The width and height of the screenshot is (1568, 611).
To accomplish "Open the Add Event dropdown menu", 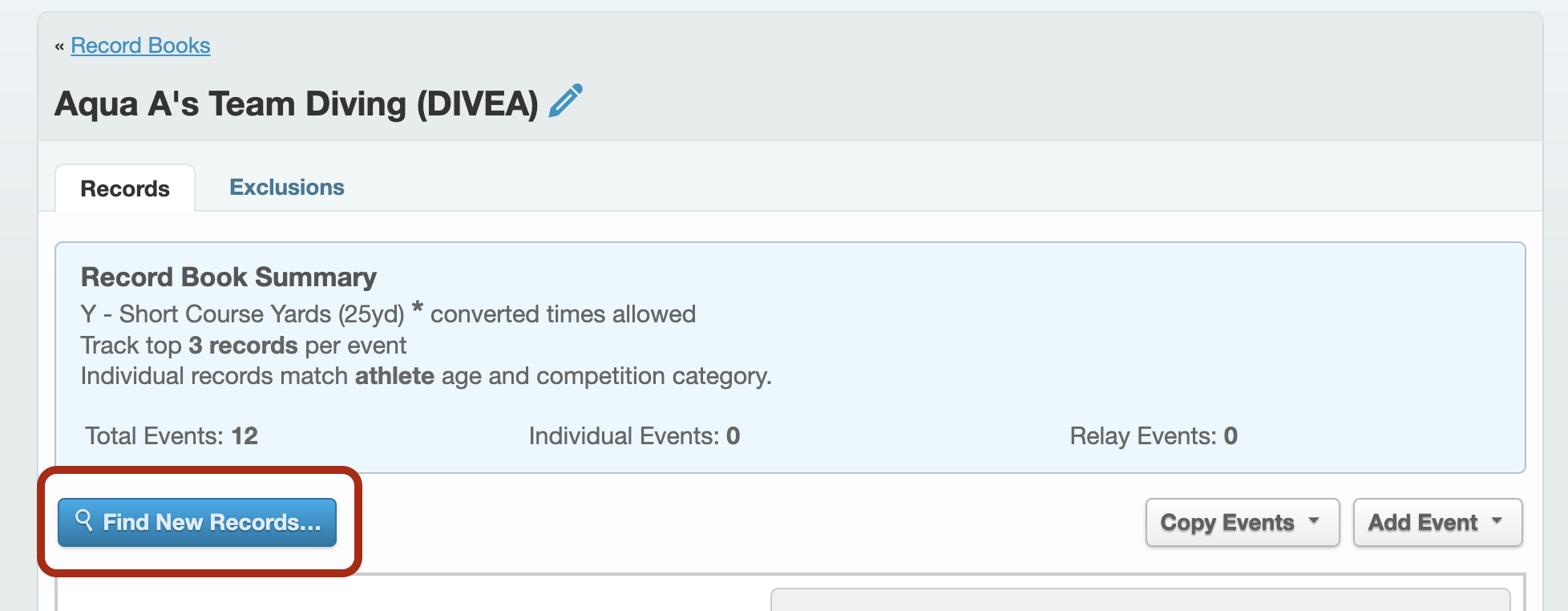I will pyautogui.click(x=1437, y=523).
